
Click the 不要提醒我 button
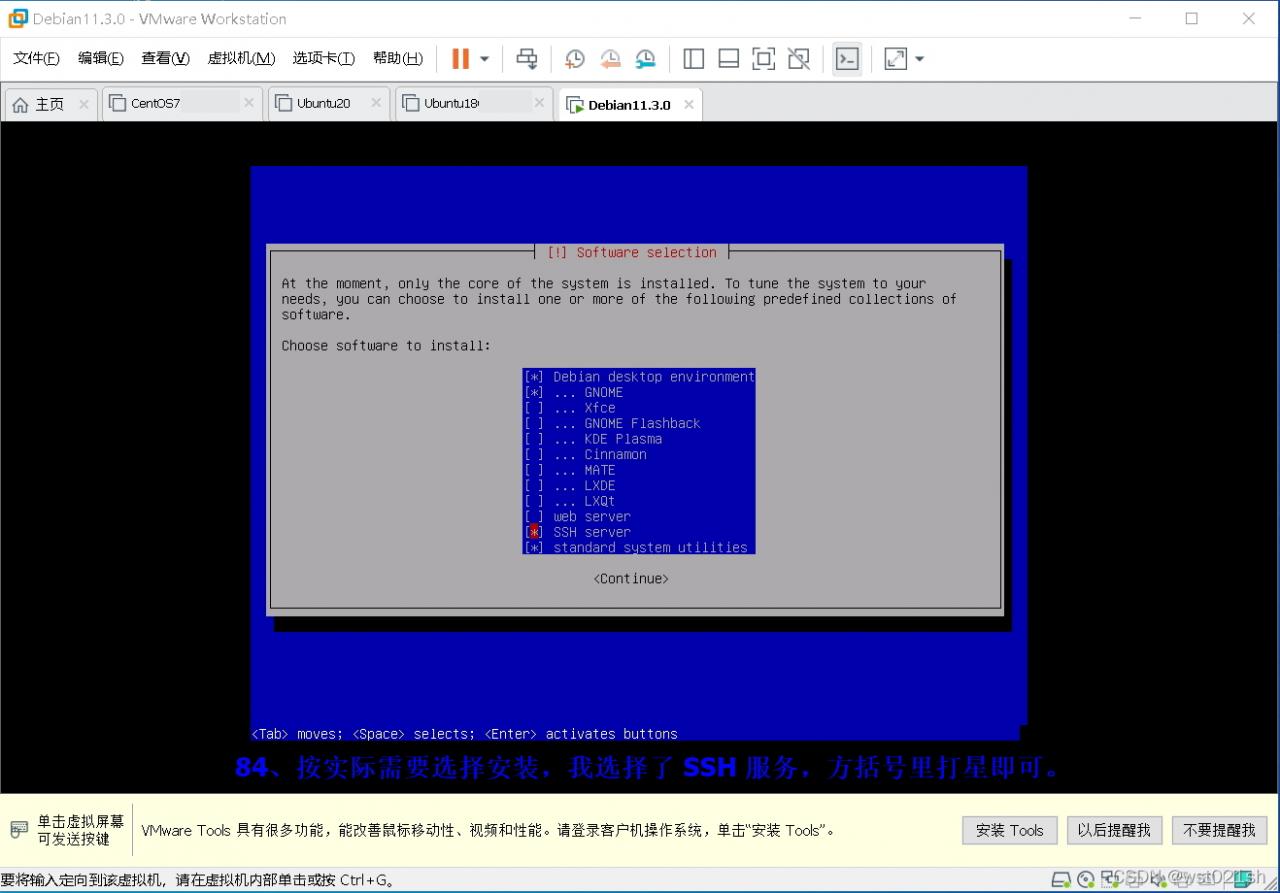pos(1219,830)
